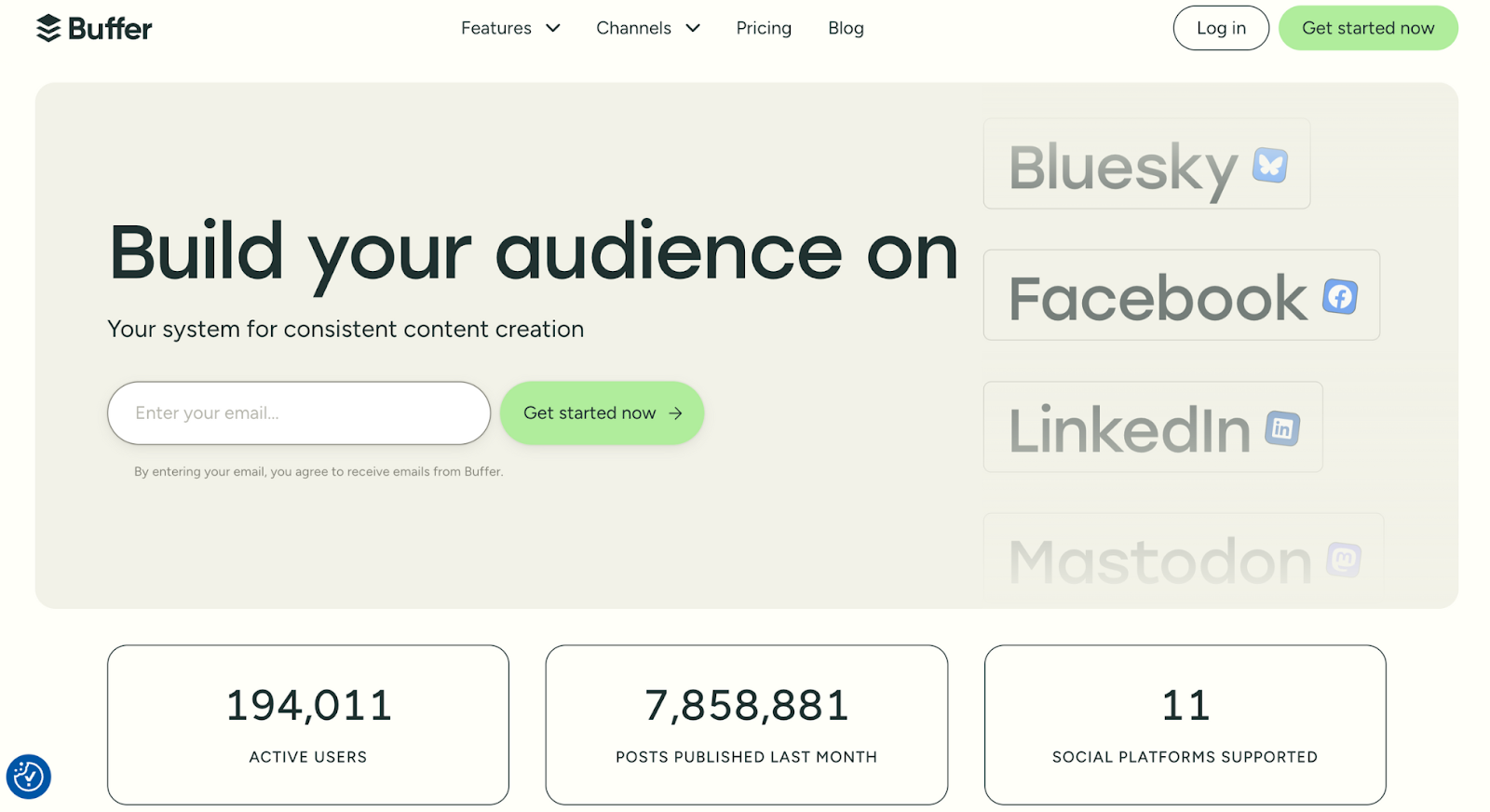Click the Bluesky platform card

[x=1146, y=164]
